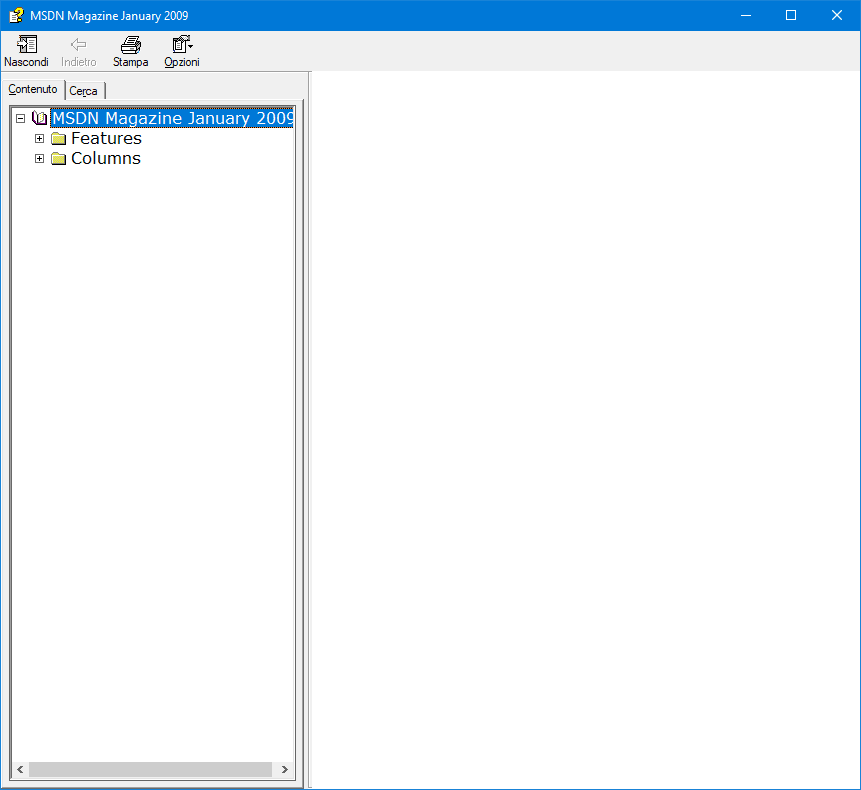The height and width of the screenshot is (790, 861).
Task: Click the left arrow of the horizontal scrollbar
Action: 18,770
